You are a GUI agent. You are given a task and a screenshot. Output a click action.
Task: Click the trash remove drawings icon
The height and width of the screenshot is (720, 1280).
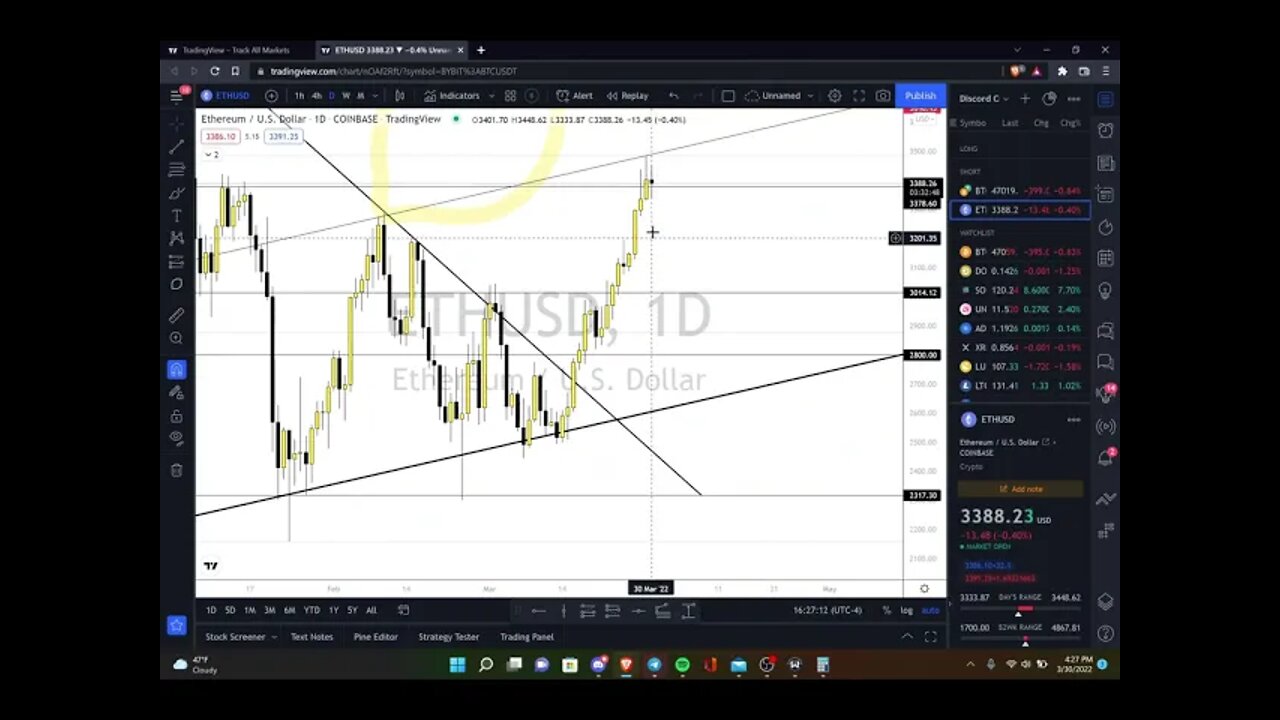point(176,470)
